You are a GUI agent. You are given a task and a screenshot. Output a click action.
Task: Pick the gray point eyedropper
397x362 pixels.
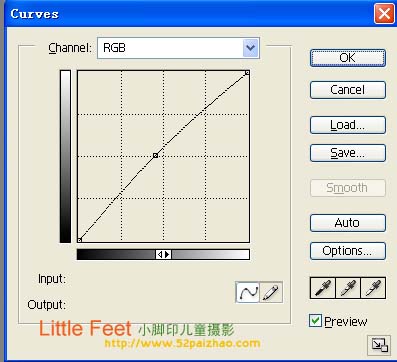pyautogui.click(x=348, y=288)
